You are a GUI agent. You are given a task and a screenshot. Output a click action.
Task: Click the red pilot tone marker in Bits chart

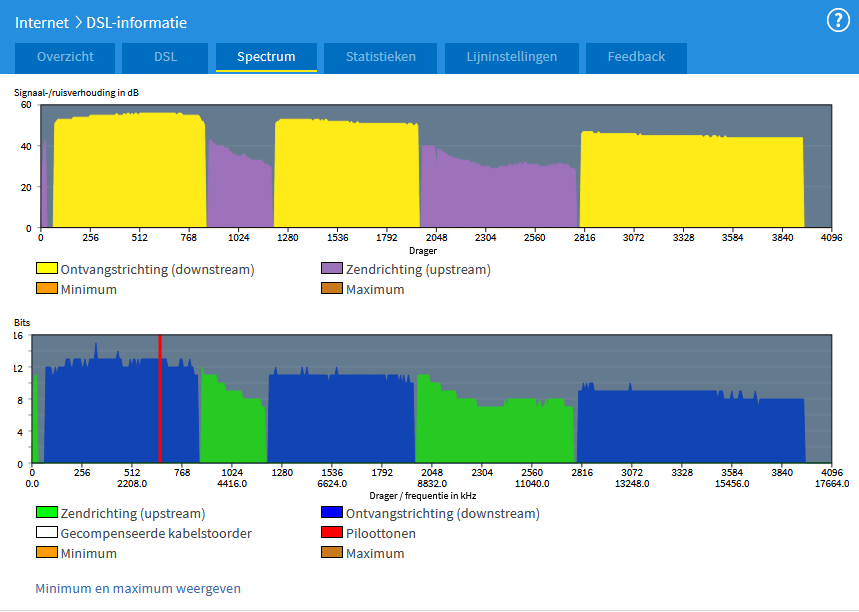[159, 400]
